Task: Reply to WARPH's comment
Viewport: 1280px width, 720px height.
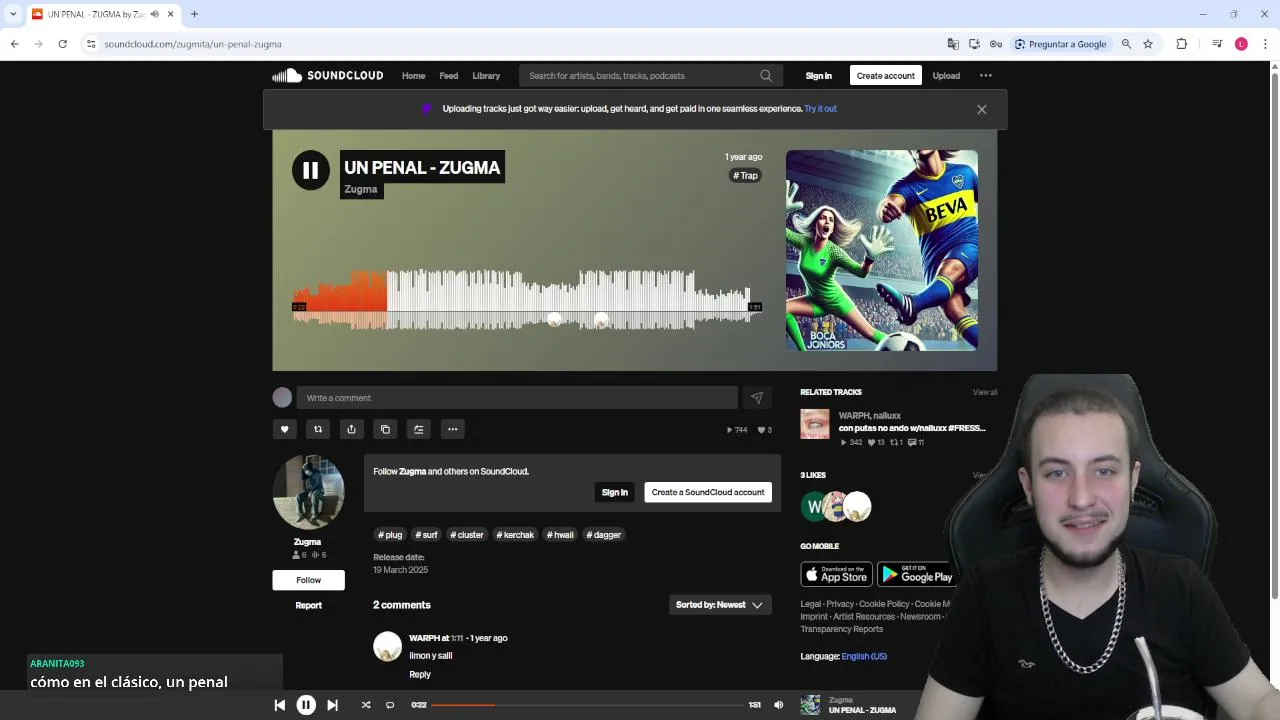Action: coord(420,675)
